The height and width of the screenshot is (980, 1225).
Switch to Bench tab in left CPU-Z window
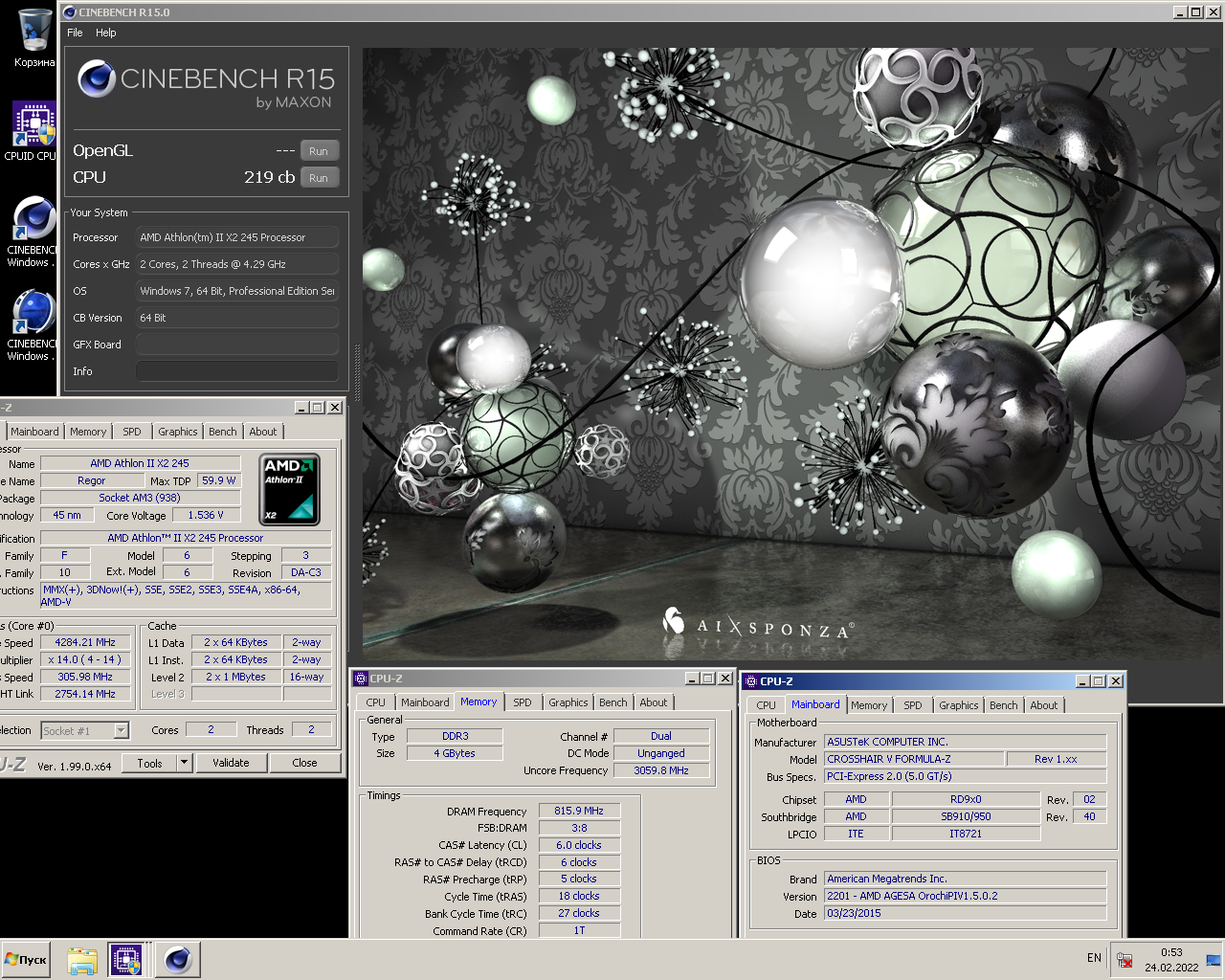tap(223, 432)
